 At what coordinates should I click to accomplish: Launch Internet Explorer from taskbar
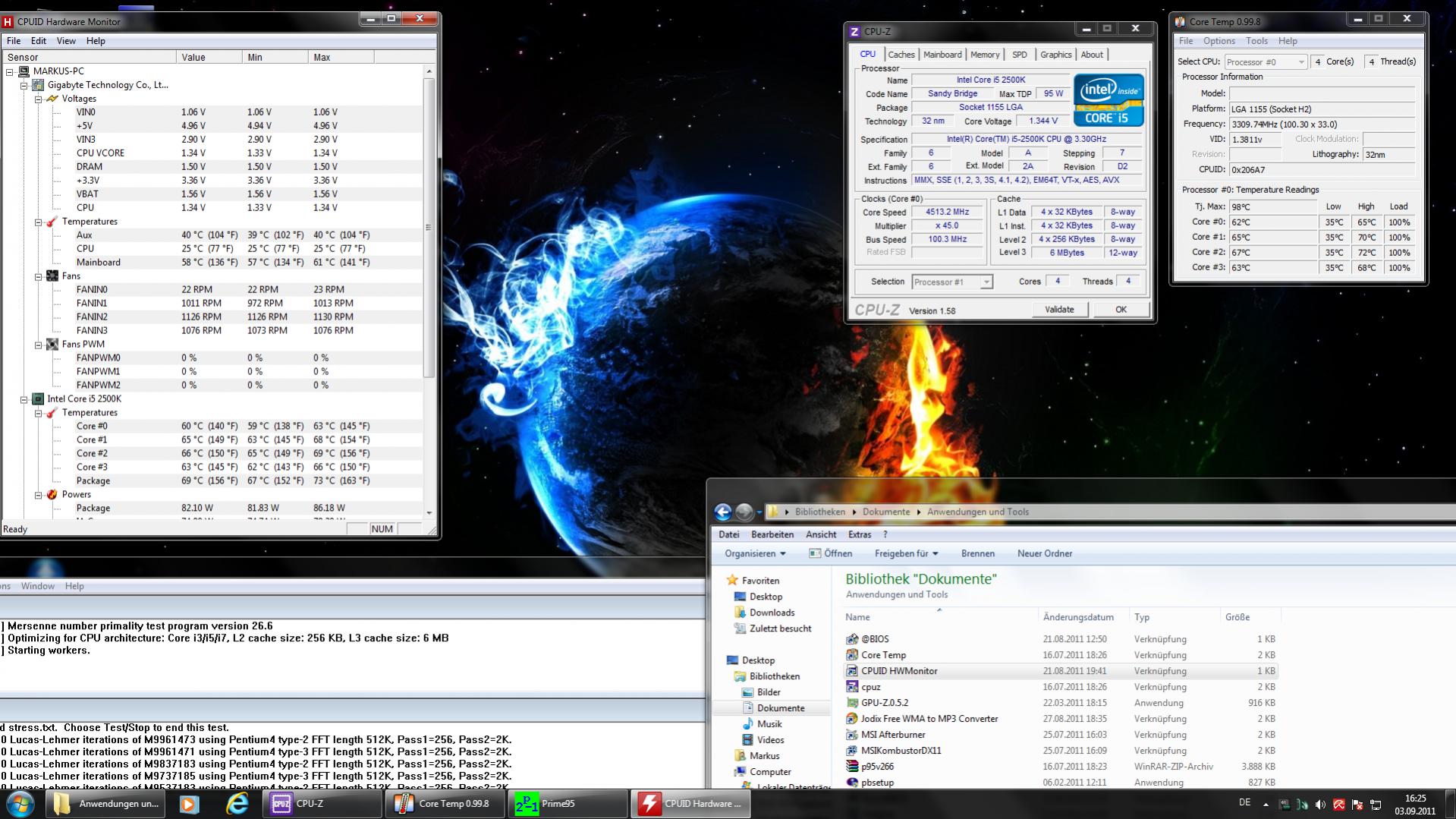(237, 804)
